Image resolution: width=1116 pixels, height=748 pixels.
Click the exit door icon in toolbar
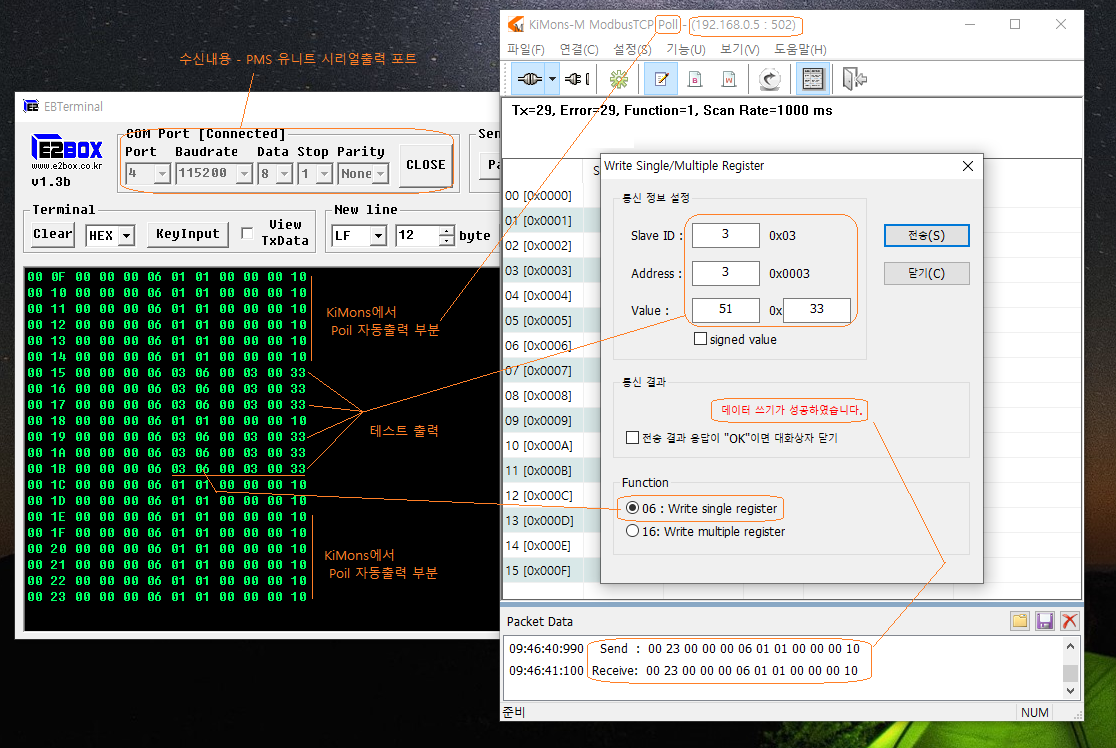(853, 79)
